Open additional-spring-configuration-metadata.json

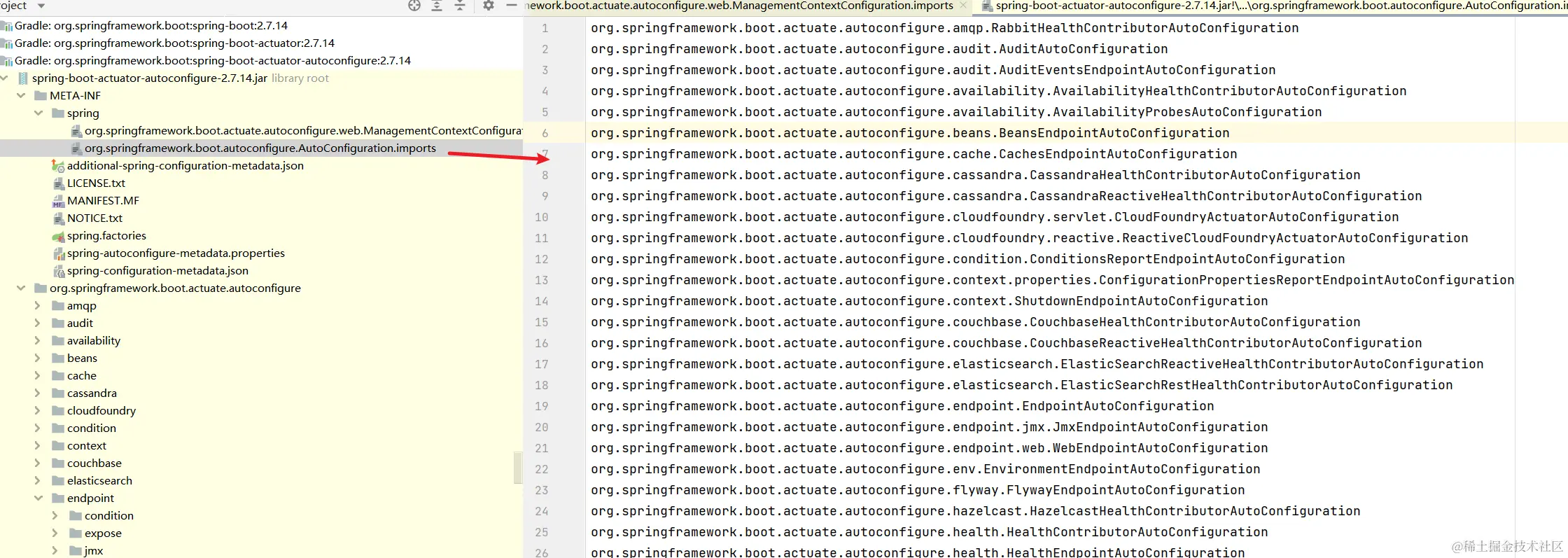[185, 166]
